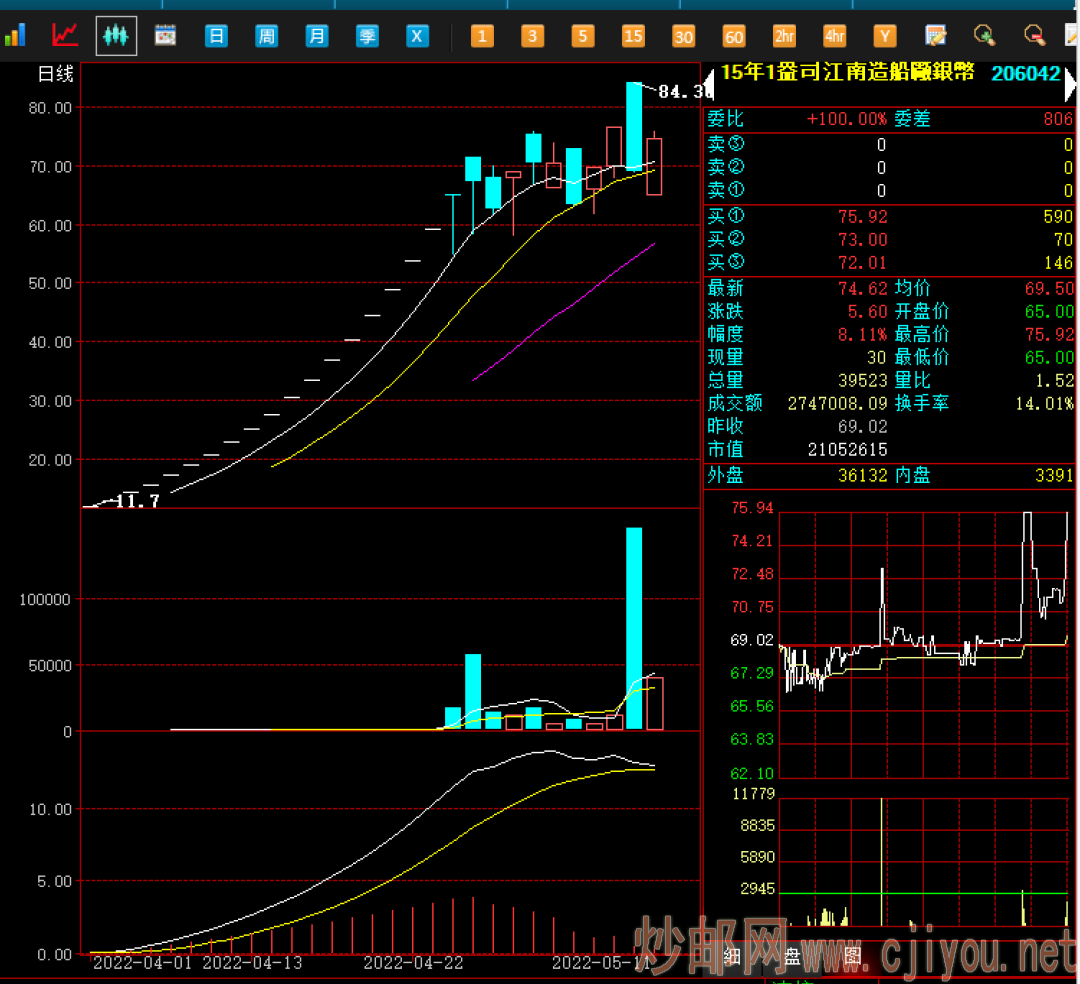The image size is (1080, 984).
Task: Open the 细 detail tab
Action: pyautogui.click(x=733, y=956)
